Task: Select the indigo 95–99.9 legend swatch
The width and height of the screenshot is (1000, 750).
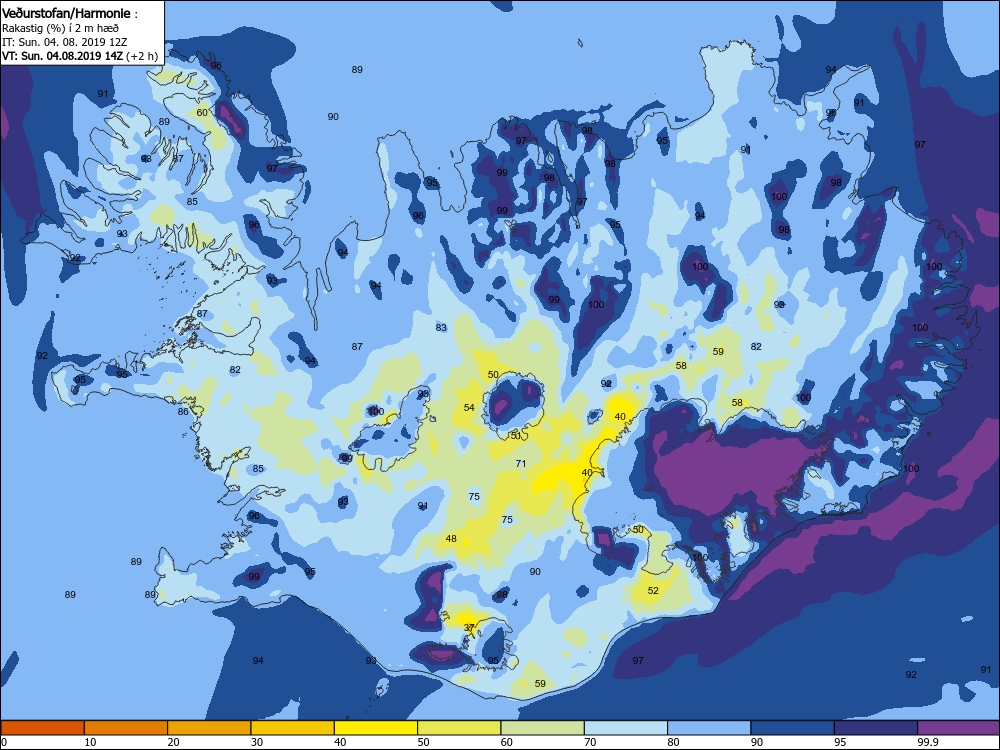Action: click(876, 728)
